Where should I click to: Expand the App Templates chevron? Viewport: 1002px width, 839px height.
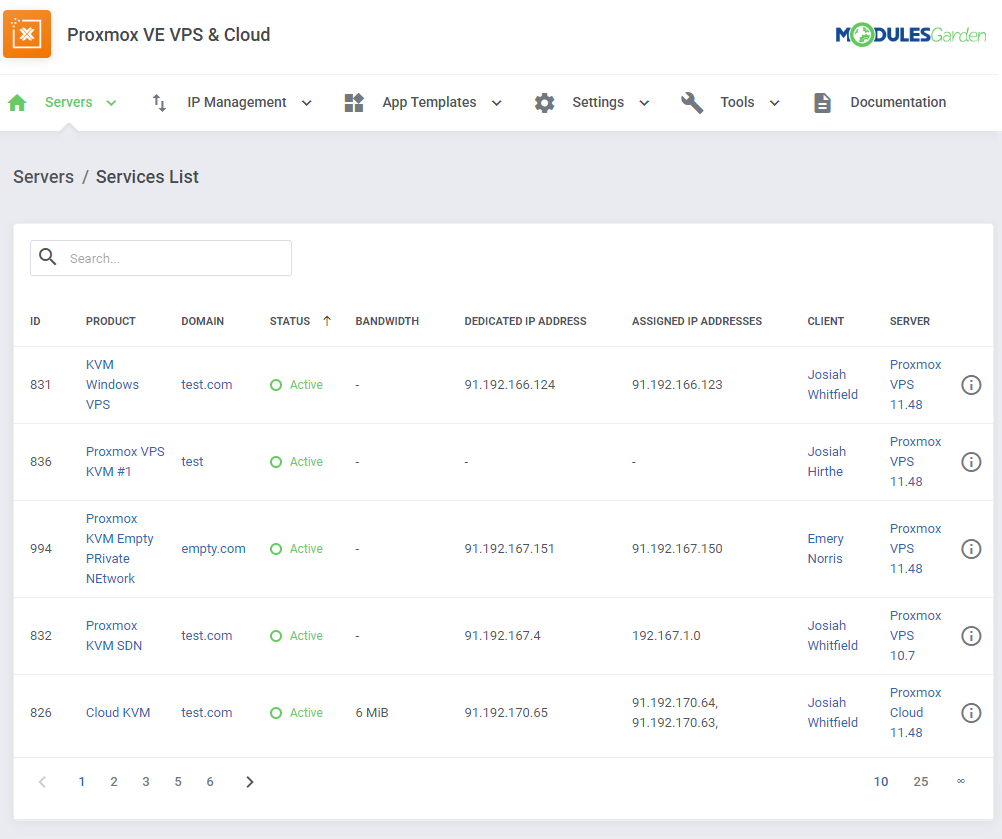pyautogui.click(x=497, y=102)
